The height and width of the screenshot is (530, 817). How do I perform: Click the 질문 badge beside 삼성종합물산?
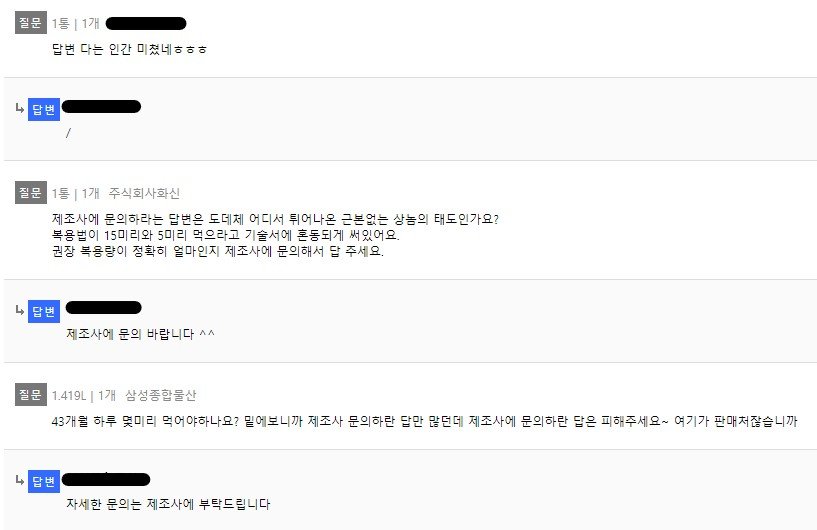coord(31,395)
